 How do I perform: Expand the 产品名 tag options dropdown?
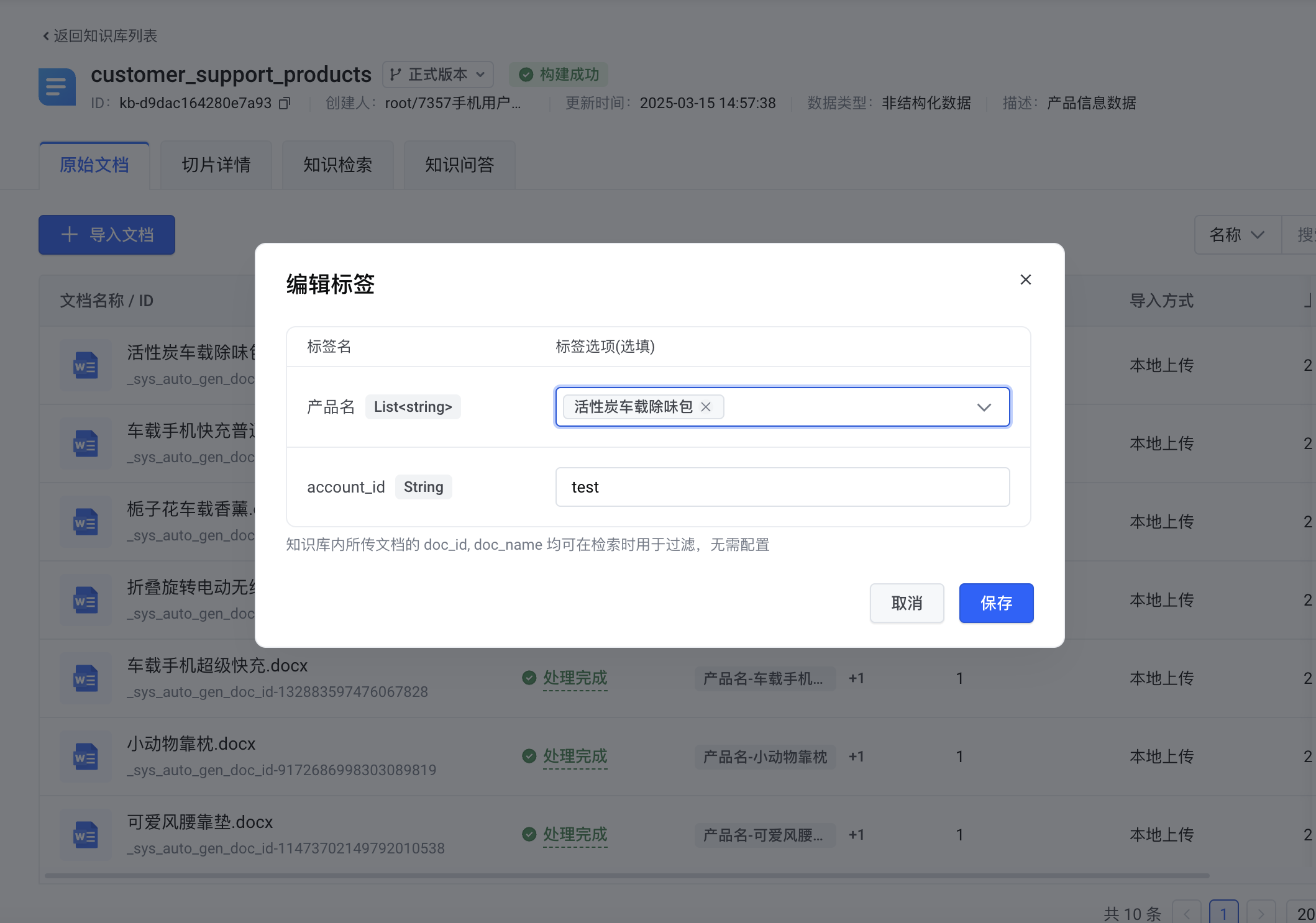(x=984, y=407)
